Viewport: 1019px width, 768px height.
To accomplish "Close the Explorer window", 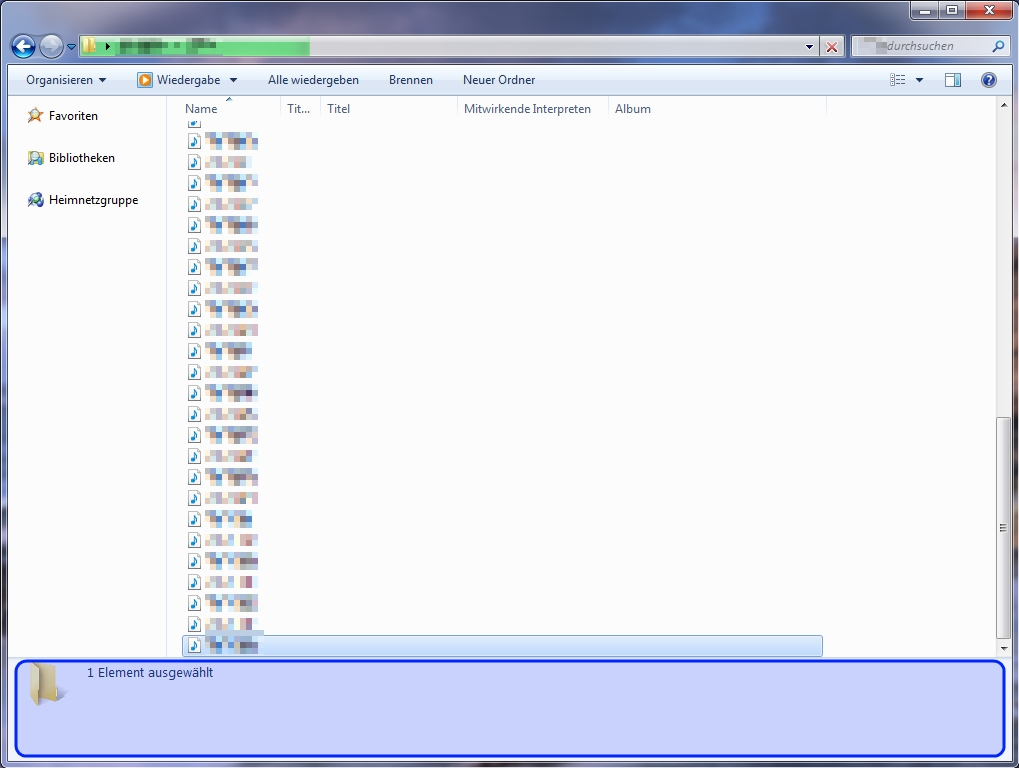I will 989,10.
